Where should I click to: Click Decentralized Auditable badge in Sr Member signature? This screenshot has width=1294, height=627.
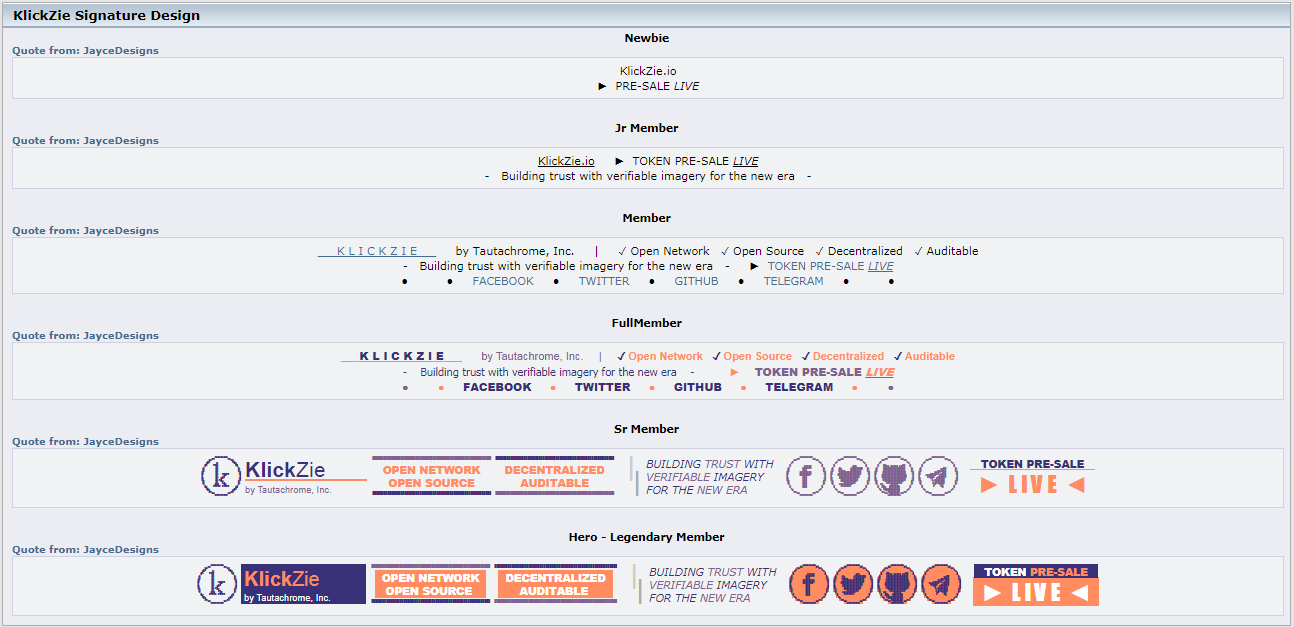tap(555, 476)
